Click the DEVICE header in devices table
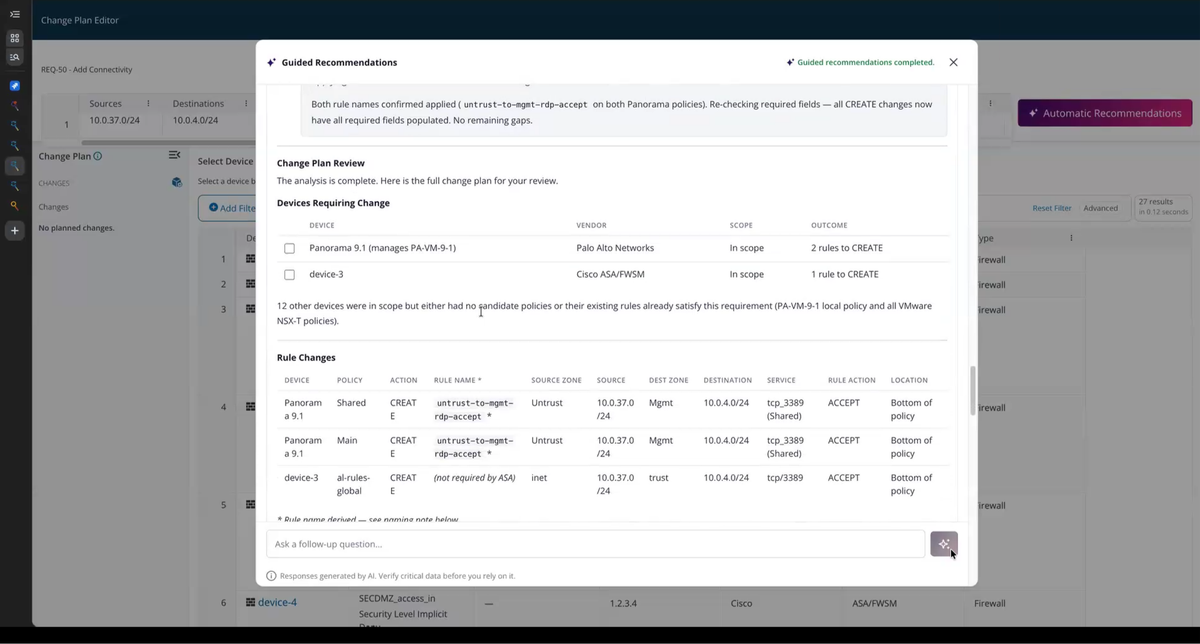 [x=322, y=225]
